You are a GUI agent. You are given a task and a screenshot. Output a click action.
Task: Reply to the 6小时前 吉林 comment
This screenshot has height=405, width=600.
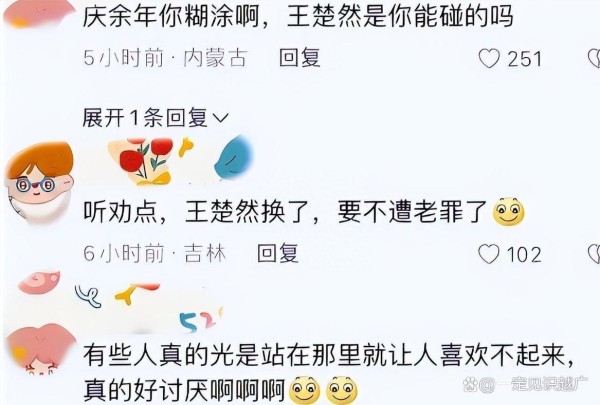click(x=278, y=253)
